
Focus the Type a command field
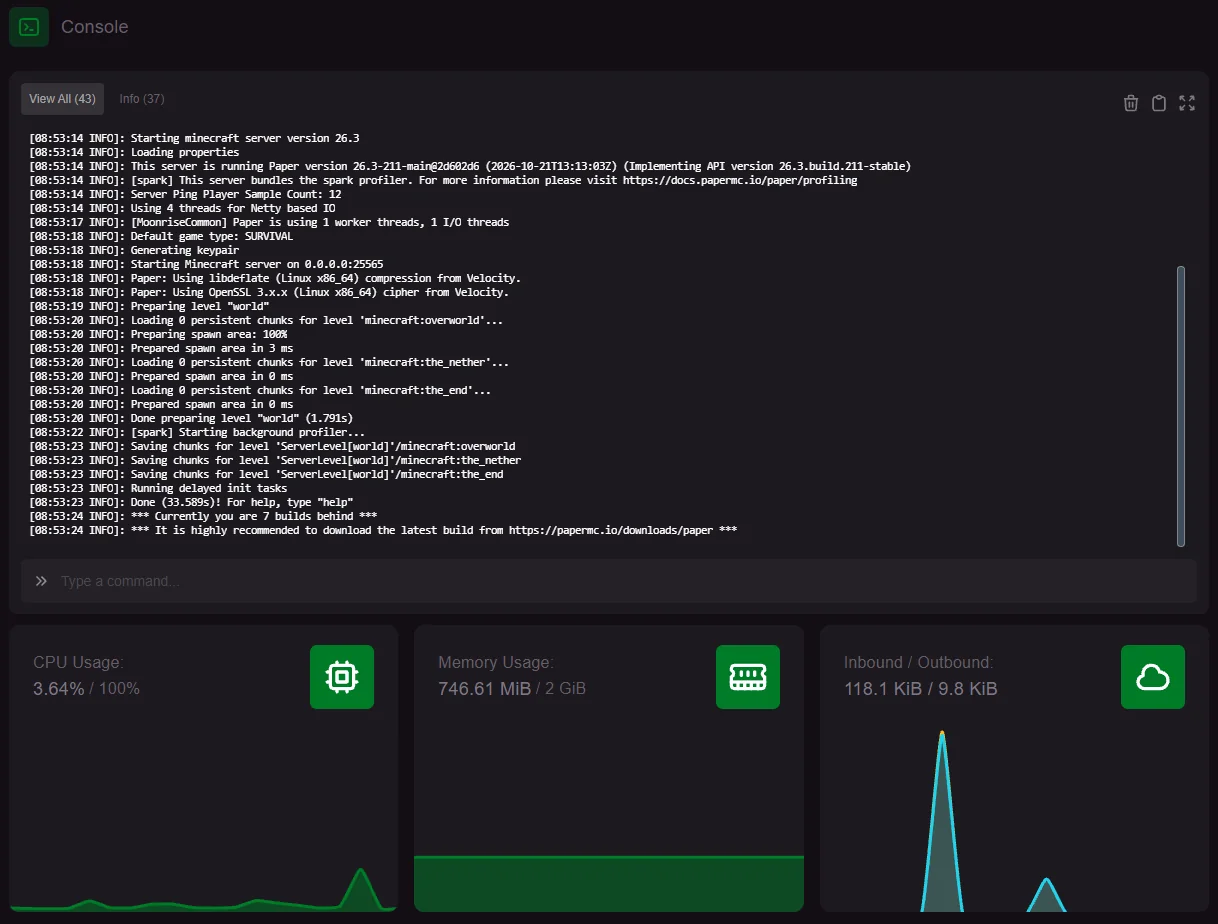coord(608,581)
